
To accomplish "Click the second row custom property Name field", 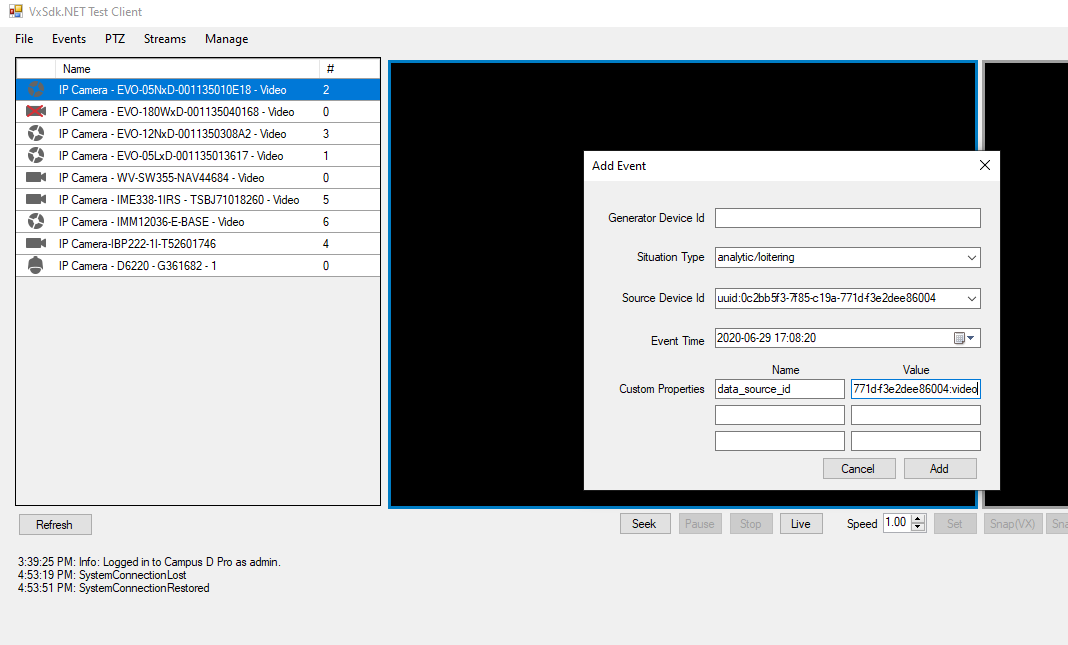I will [780, 415].
